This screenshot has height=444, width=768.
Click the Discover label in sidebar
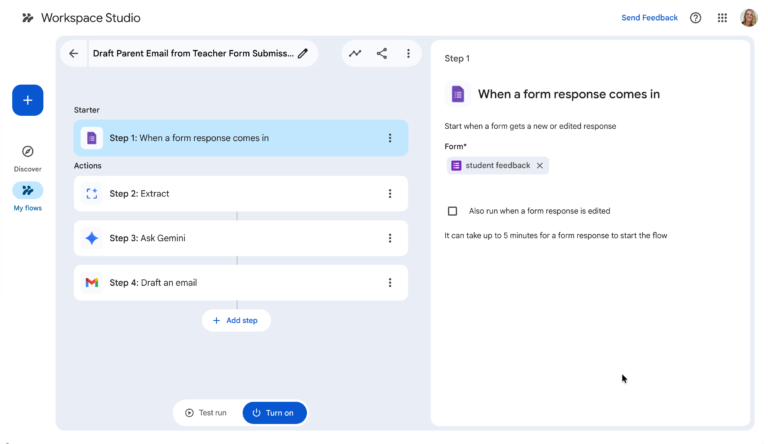[27, 169]
